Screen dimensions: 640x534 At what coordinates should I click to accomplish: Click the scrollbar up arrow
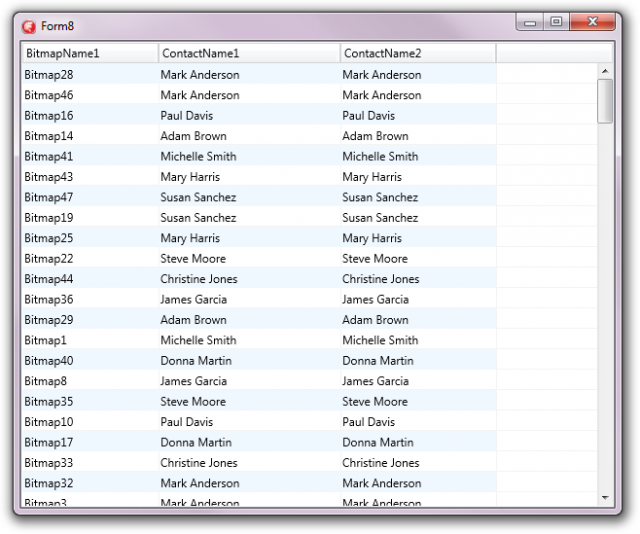coord(605,71)
